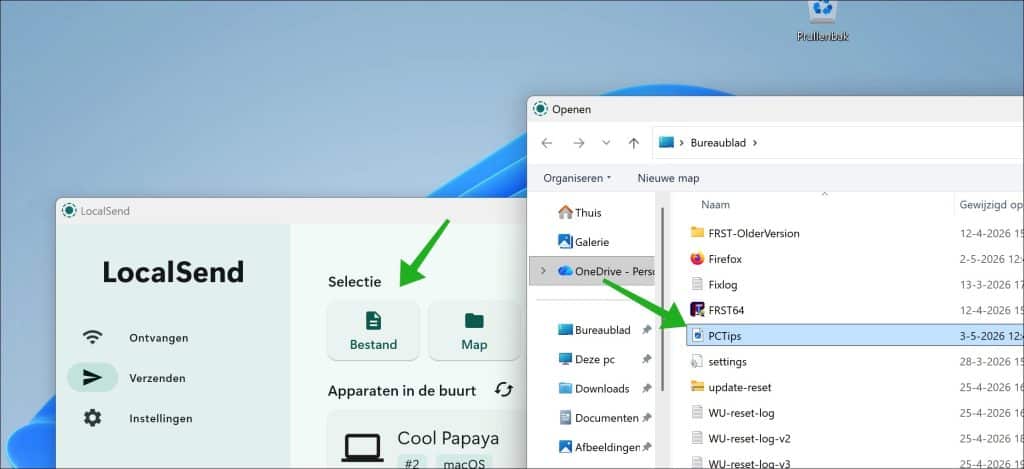Viewport: 1024px width, 469px height.
Task: Select the PCTips file
Action: pos(855,336)
